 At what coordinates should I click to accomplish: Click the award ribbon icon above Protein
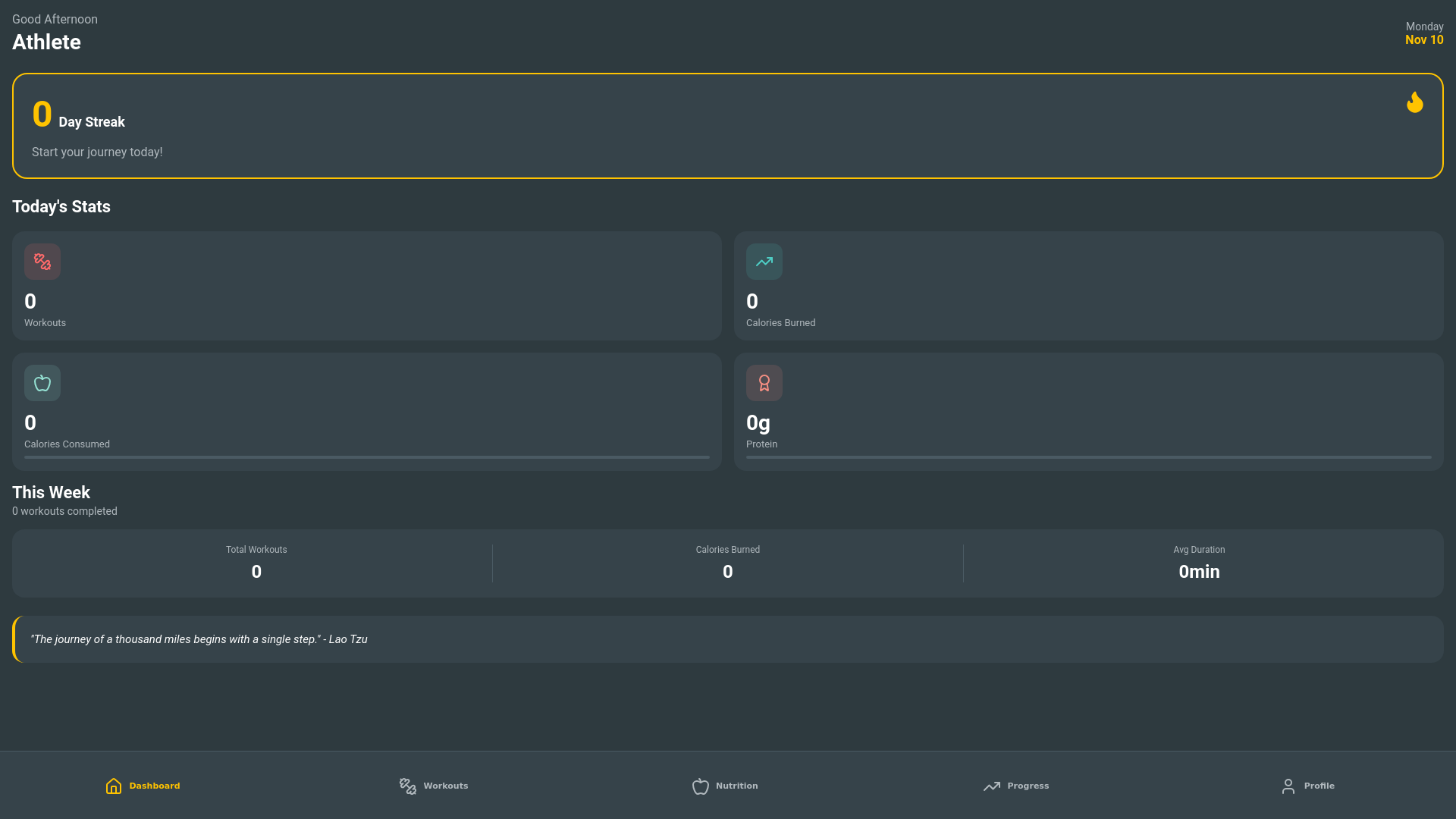[764, 383]
